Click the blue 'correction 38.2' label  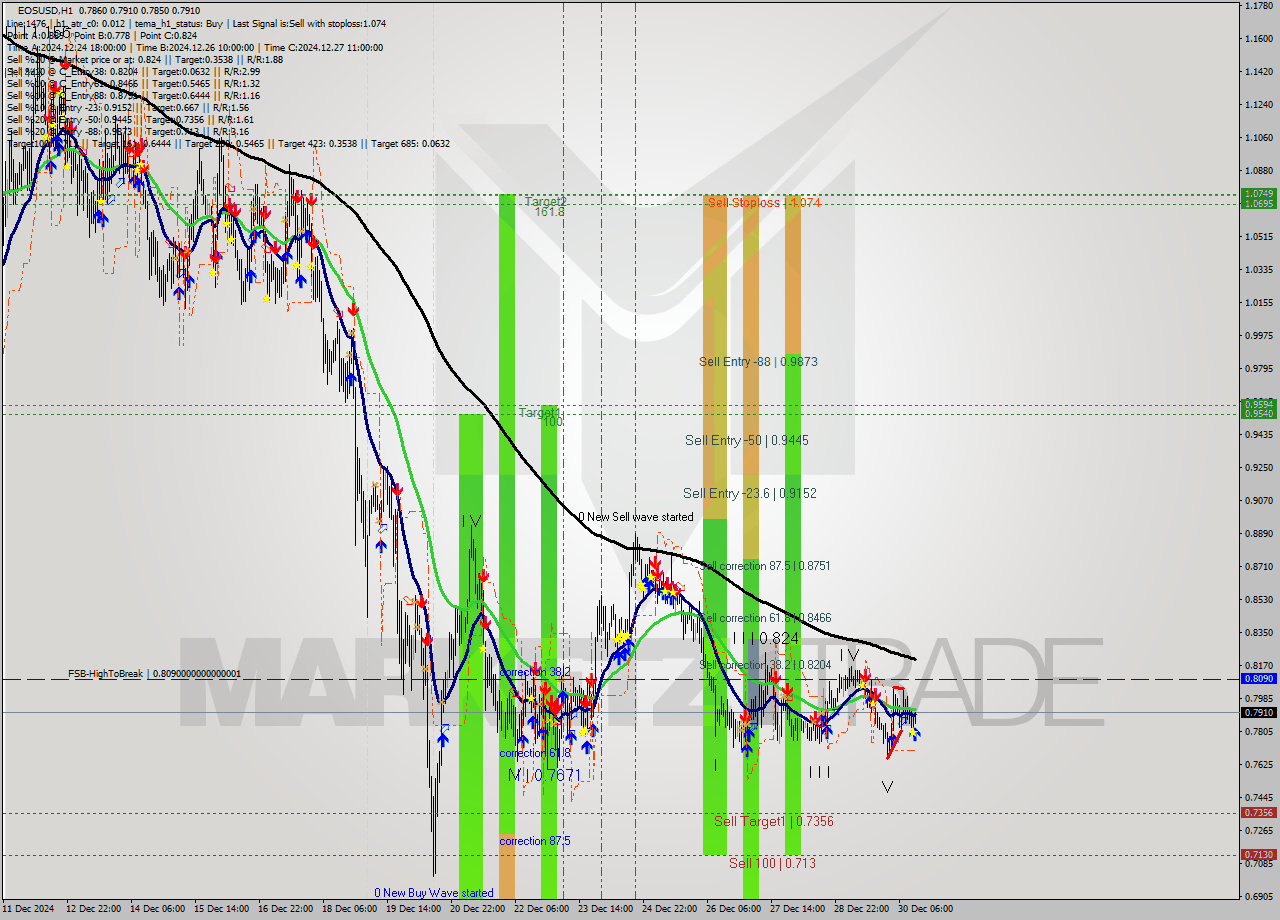(535, 672)
